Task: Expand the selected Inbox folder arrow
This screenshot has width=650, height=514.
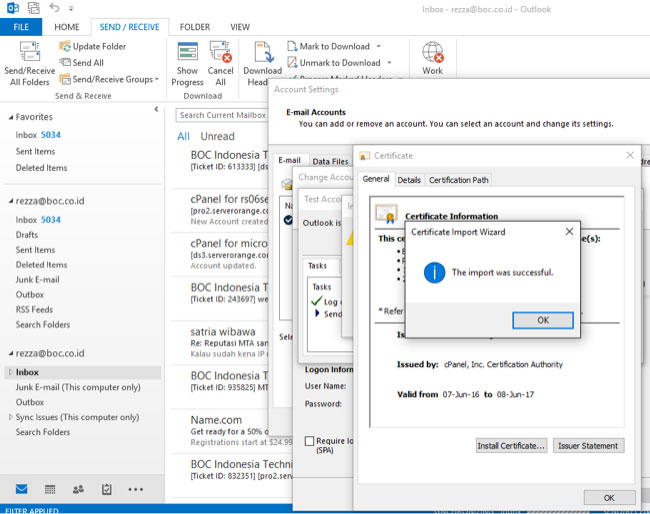Action: [11, 372]
